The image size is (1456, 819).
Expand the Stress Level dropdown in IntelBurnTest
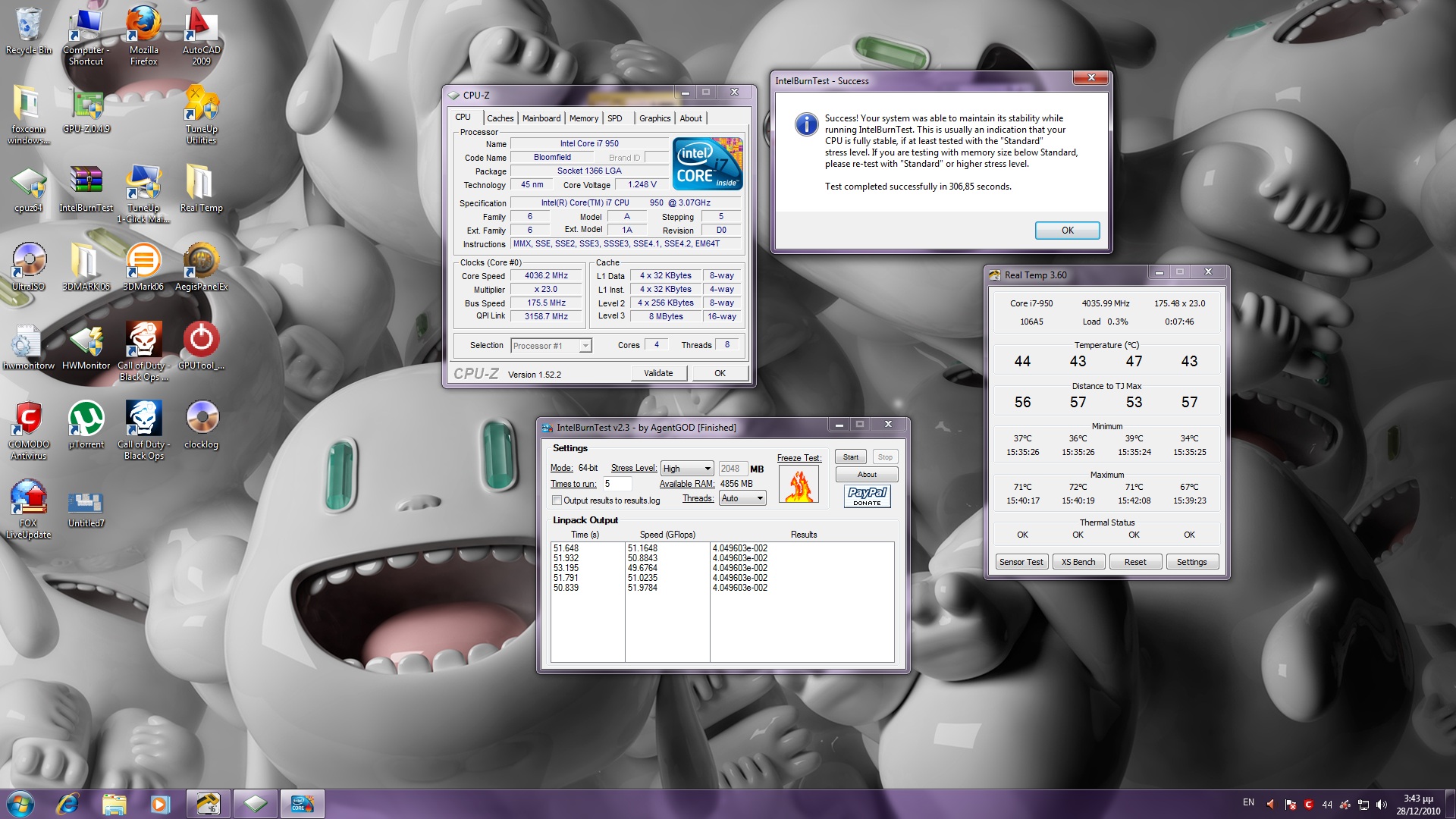(687, 469)
